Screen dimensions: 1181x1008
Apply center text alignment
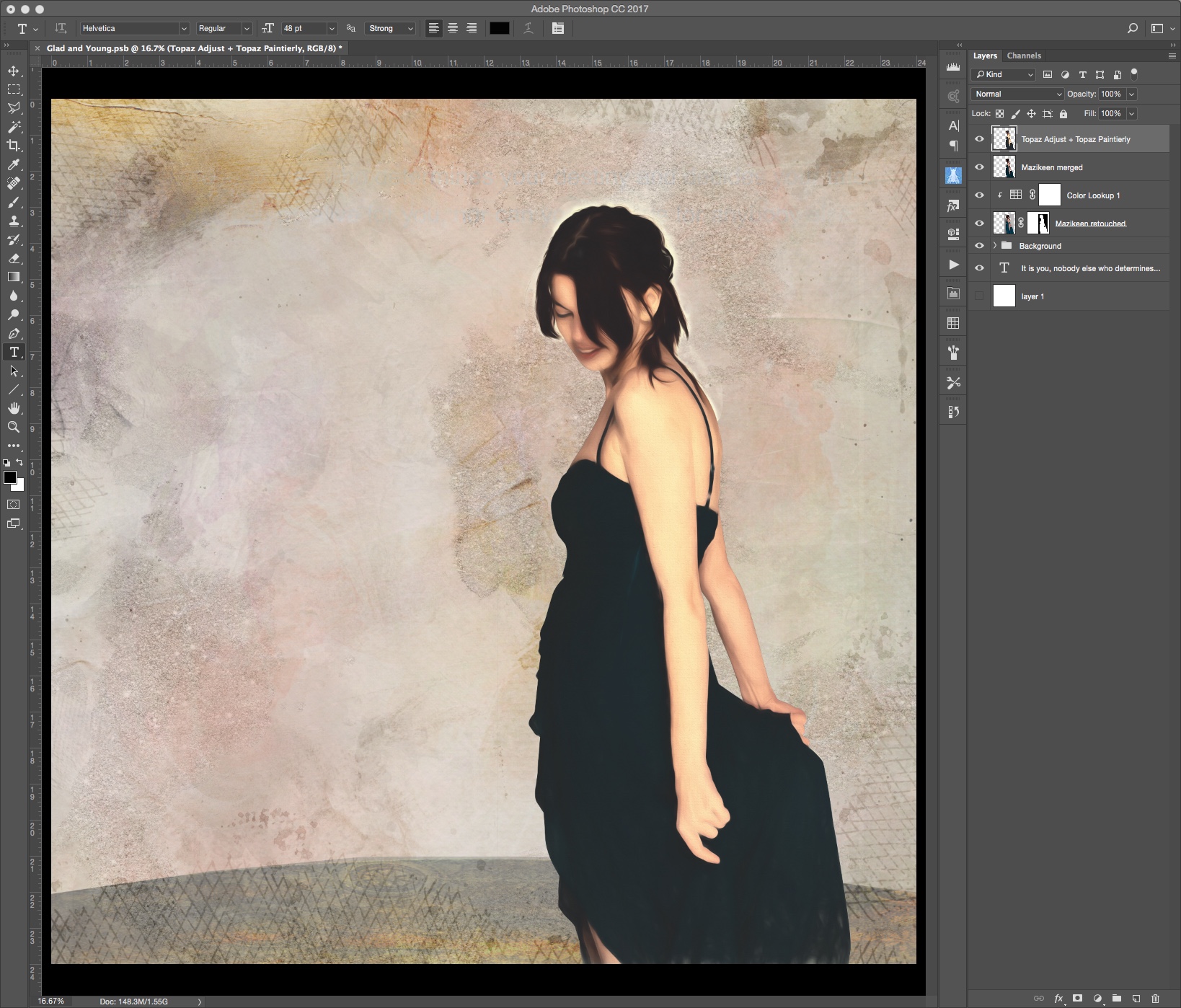tap(452, 28)
